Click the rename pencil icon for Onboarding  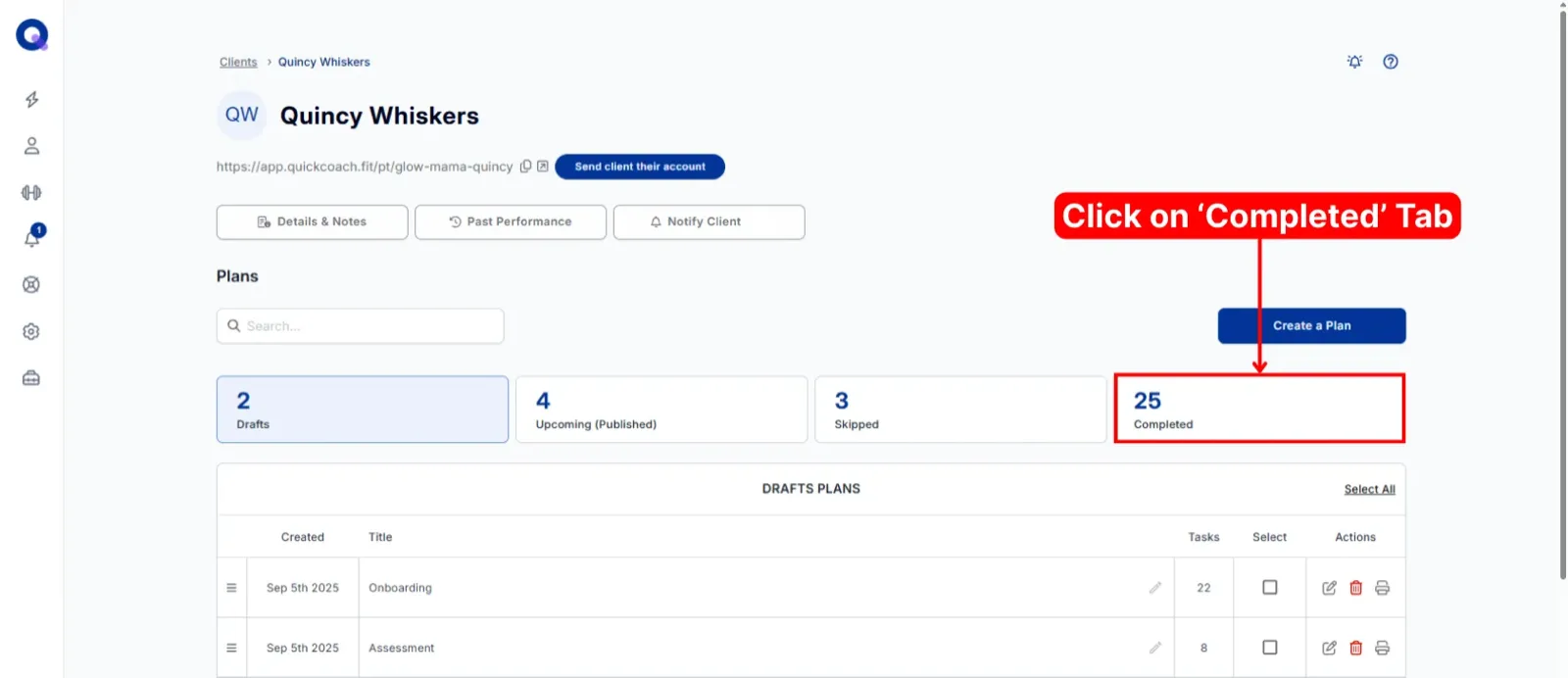1155,588
